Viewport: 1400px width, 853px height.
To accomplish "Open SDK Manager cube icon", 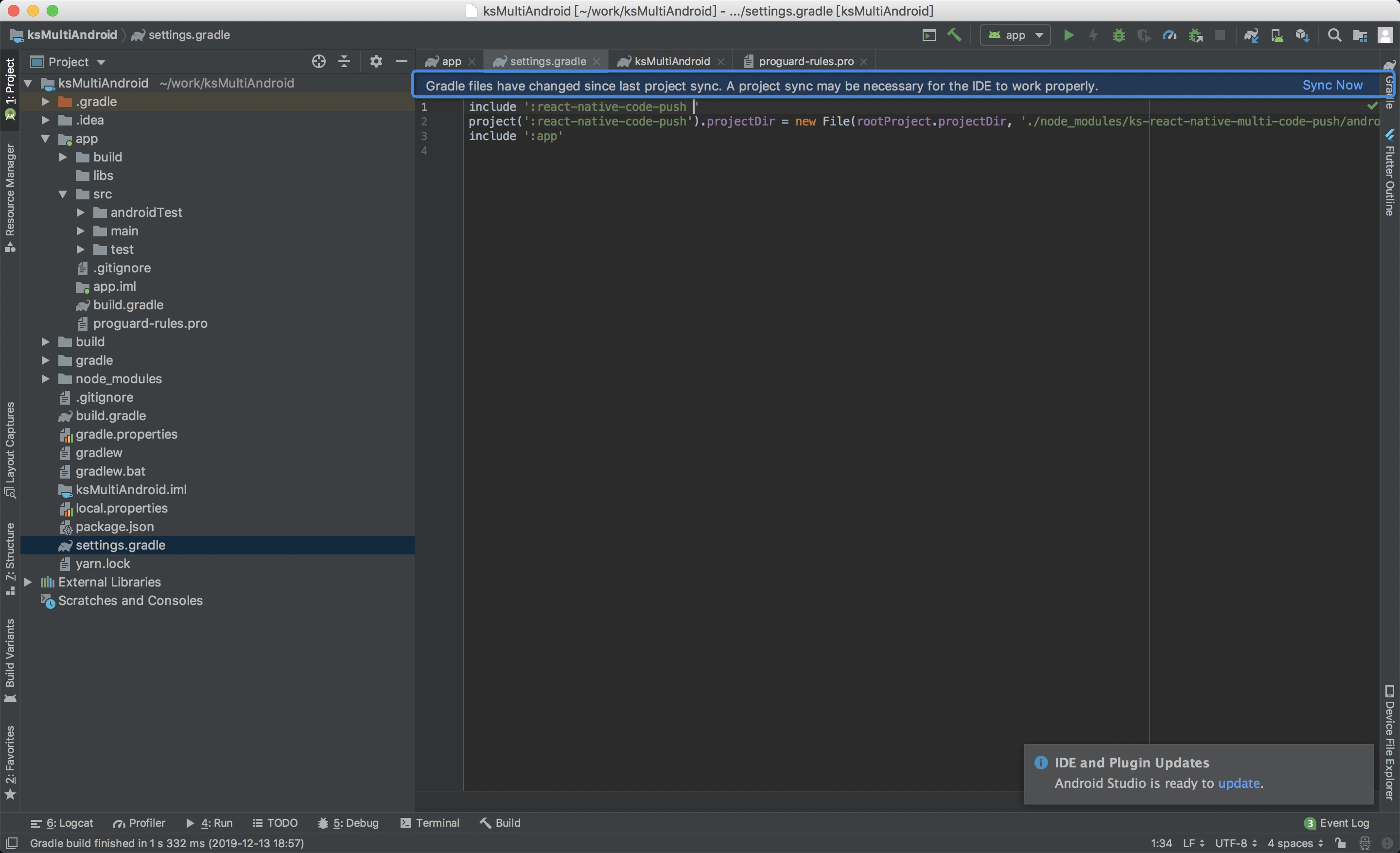I will [x=1302, y=35].
